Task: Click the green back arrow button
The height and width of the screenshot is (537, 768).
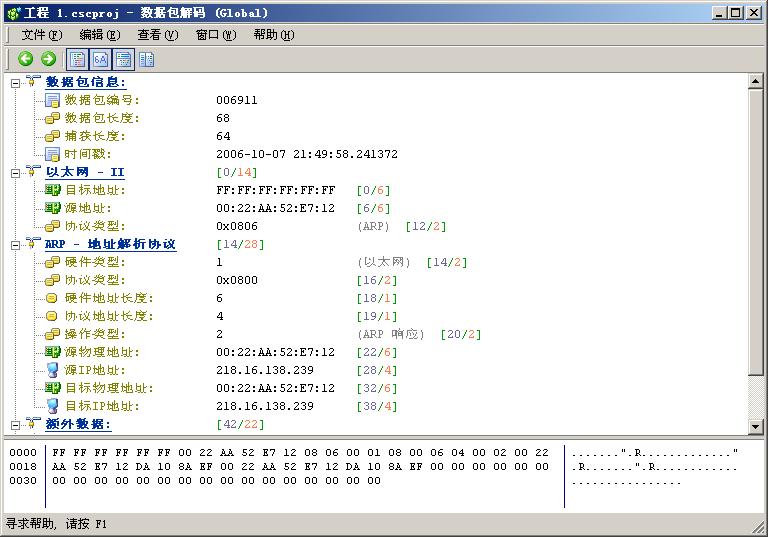Action: tap(25, 59)
